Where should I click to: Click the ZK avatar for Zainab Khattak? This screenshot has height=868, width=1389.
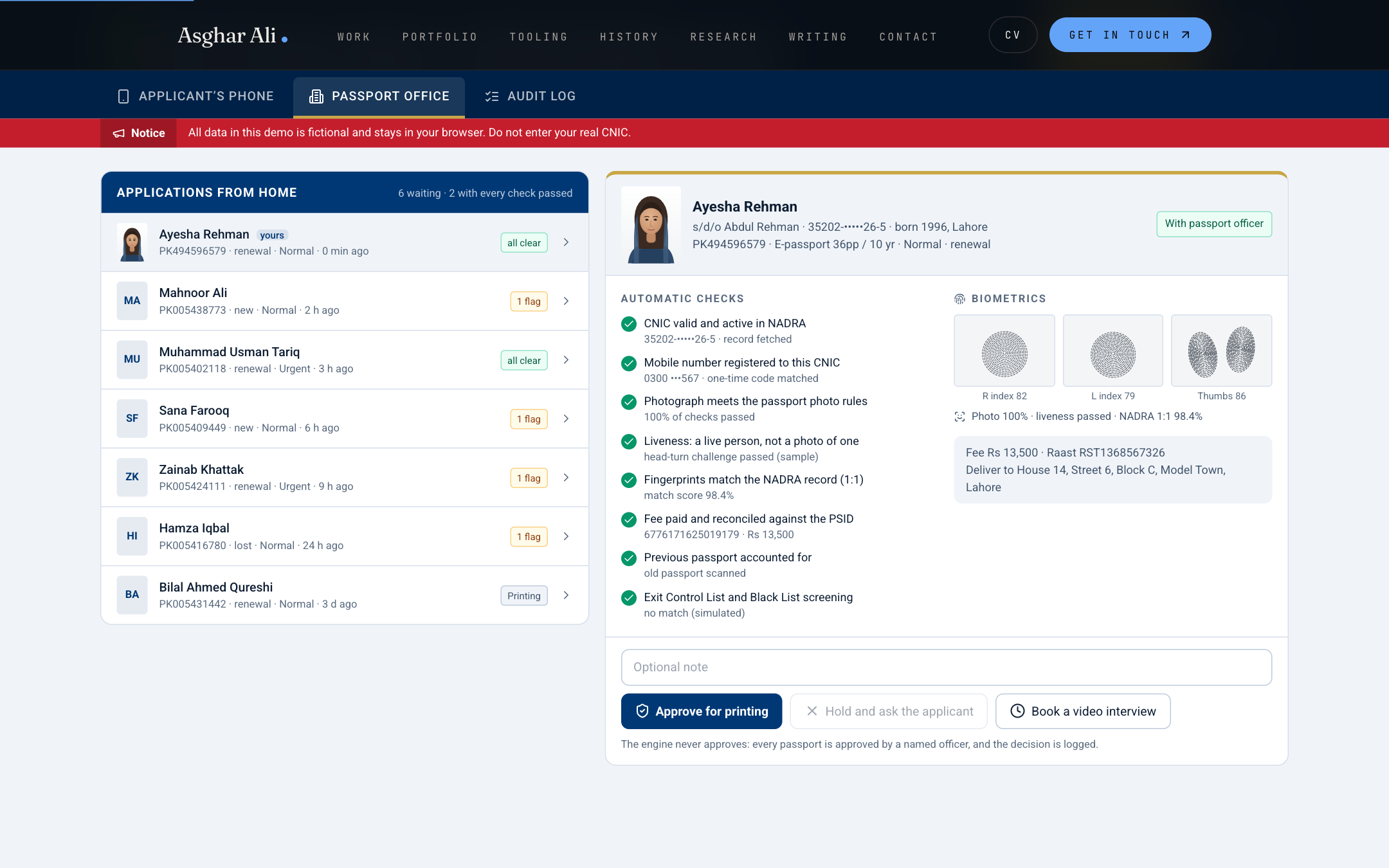click(132, 477)
